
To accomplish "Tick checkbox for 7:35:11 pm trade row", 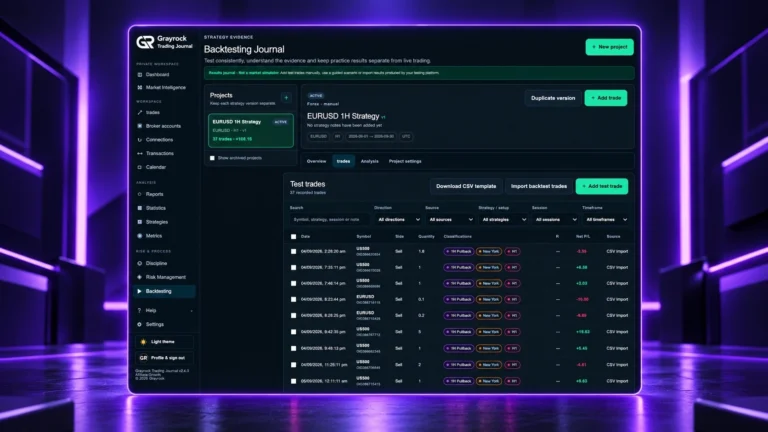I will tap(293, 267).
